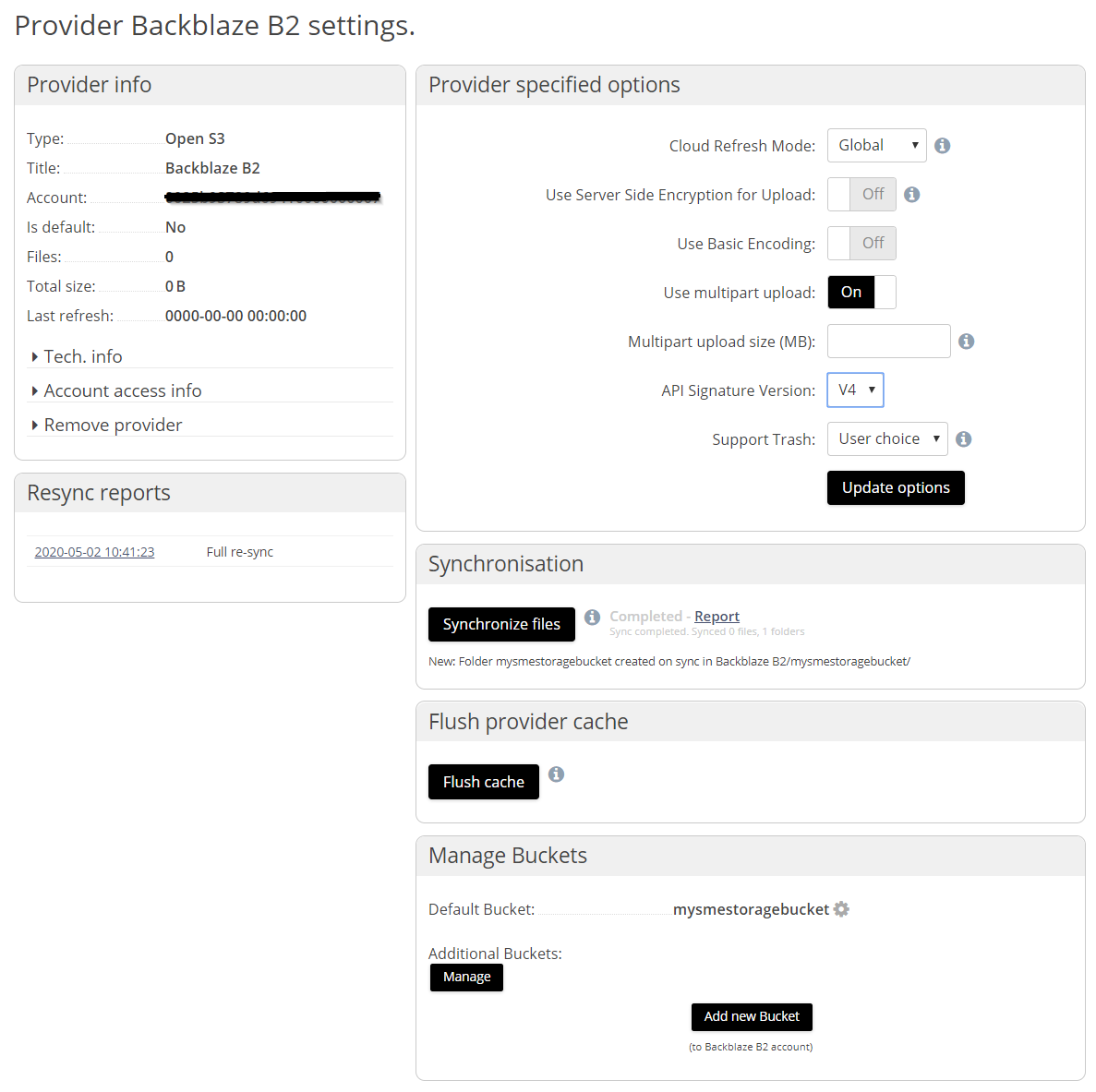Click info icon next to Synchronize files button

[592, 617]
